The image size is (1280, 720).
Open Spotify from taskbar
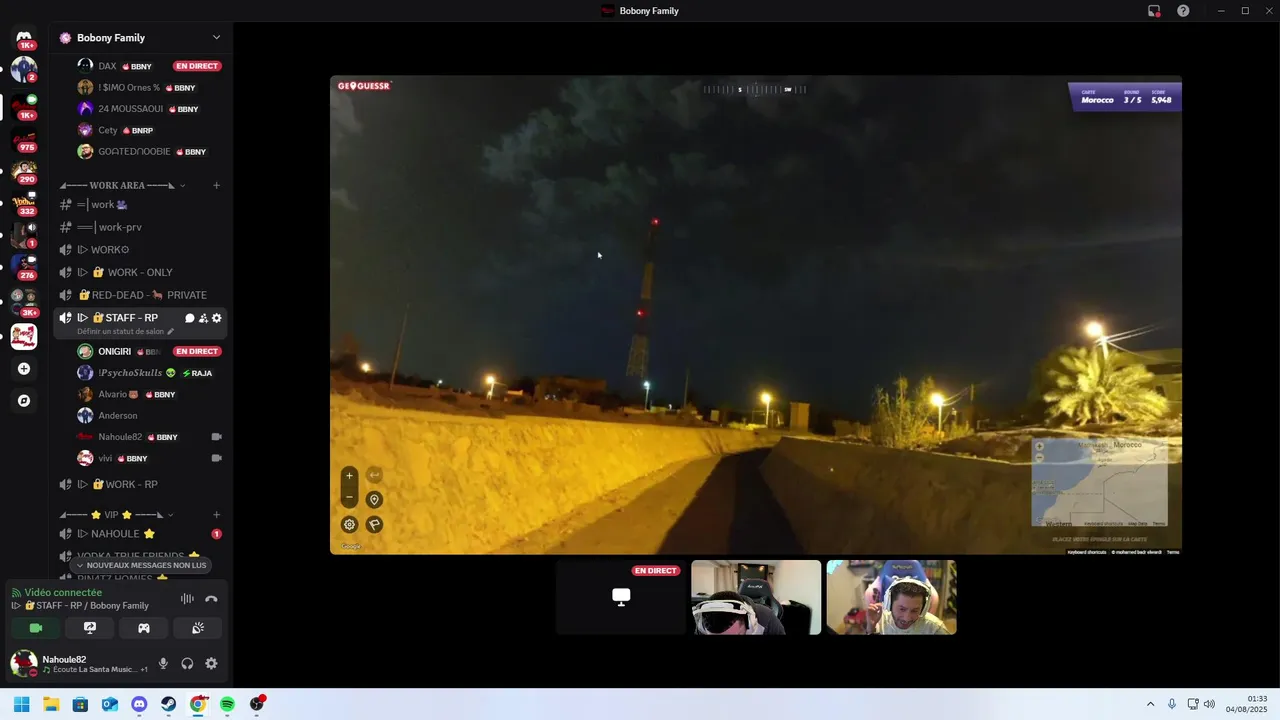(227, 704)
